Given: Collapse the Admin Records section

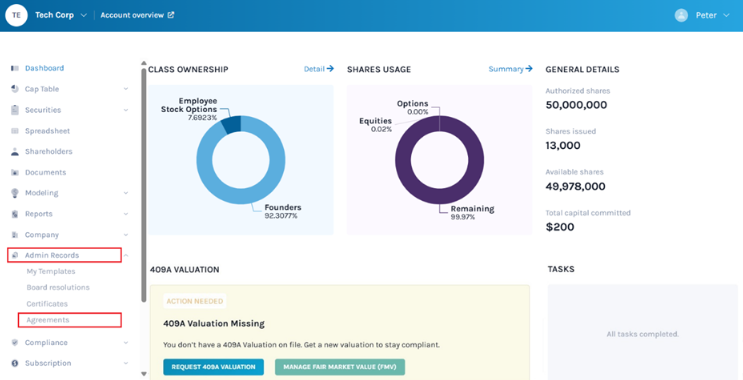Looking at the screenshot, I should pos(126,255).
